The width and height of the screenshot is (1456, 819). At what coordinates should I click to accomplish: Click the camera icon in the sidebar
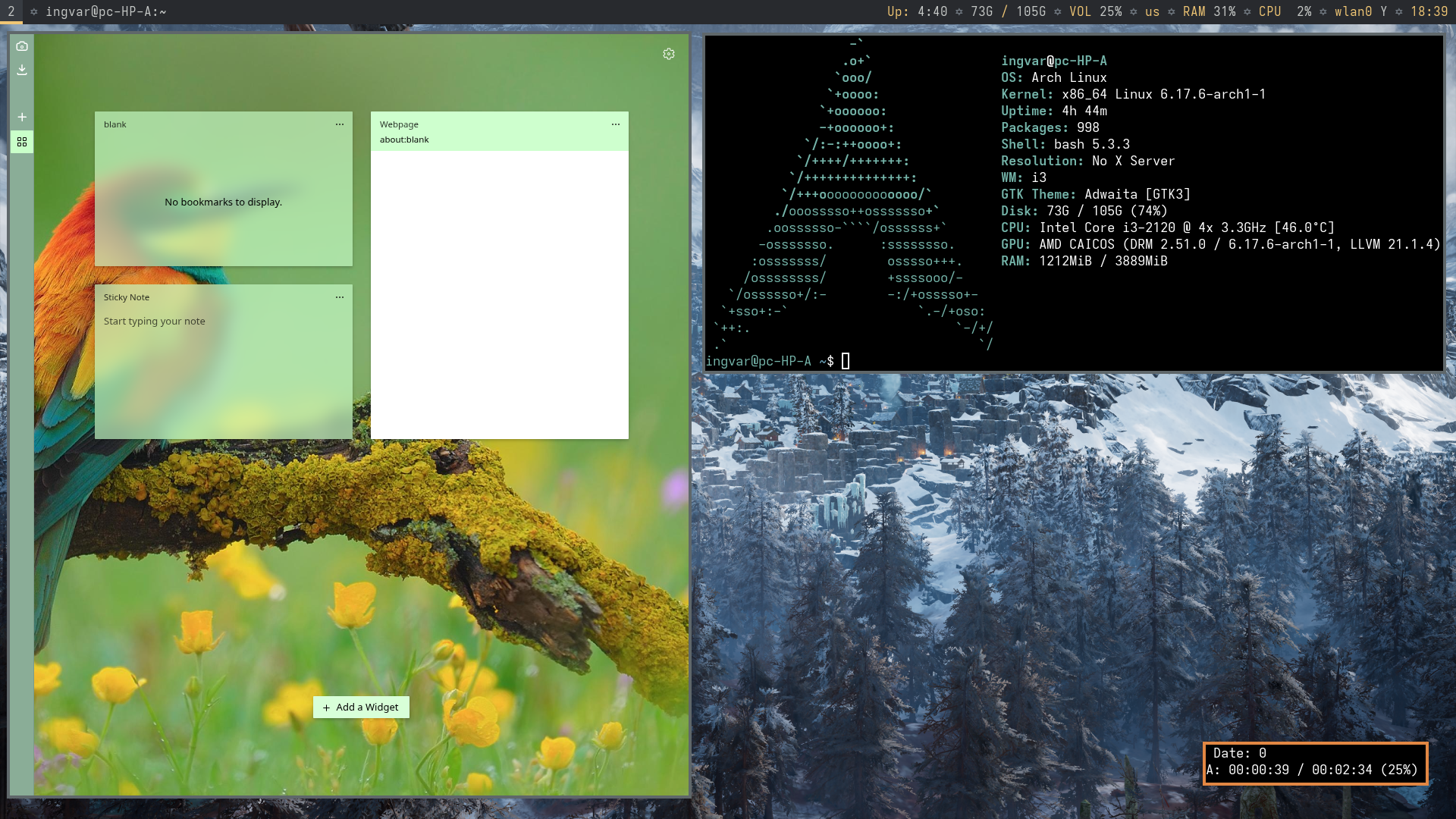click(22, 46)
